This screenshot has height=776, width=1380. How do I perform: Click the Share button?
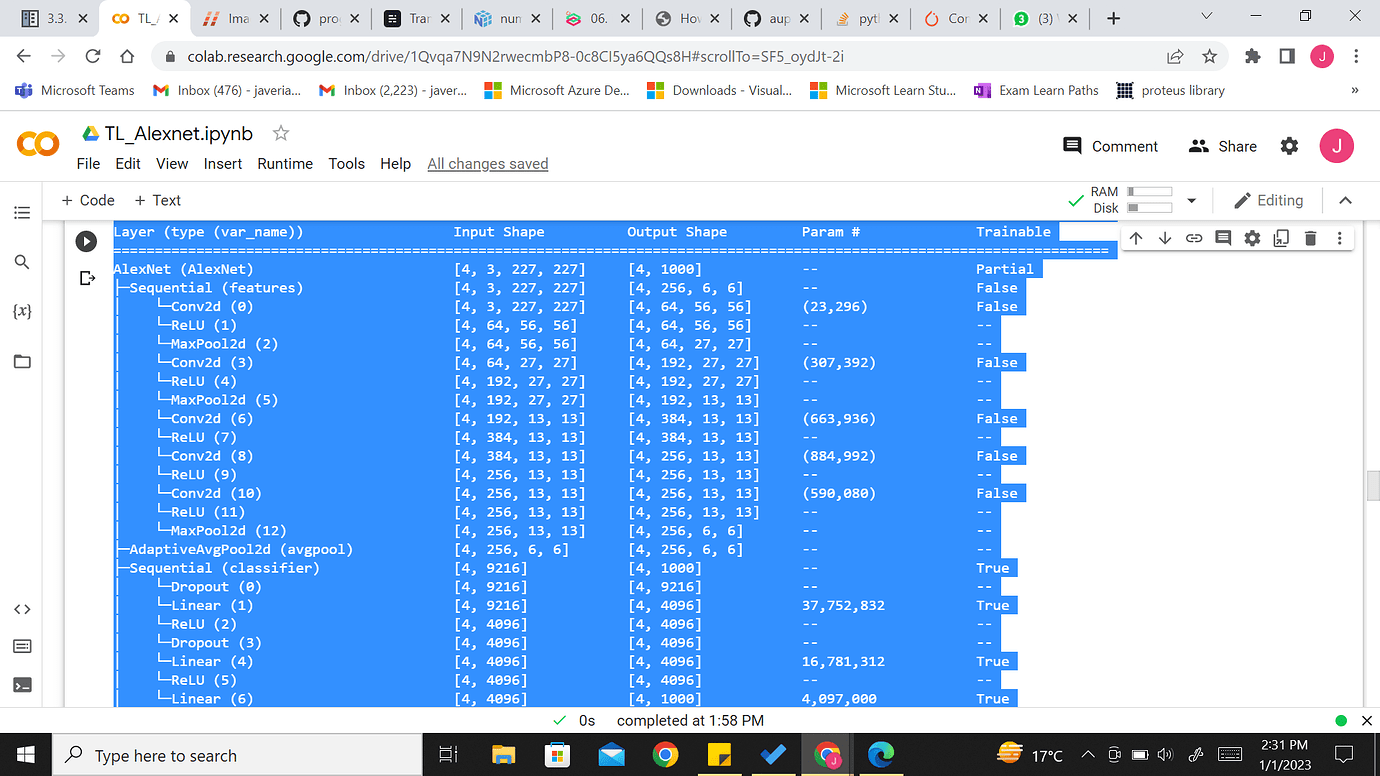click(x=1222, y=146)
